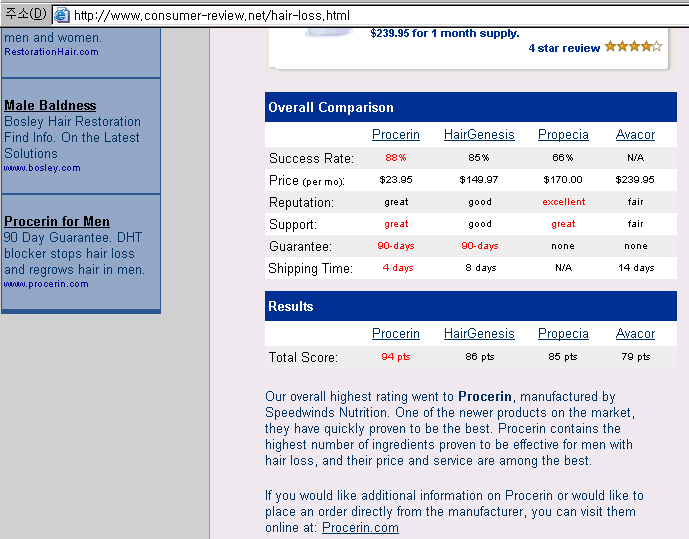
Task: Click the 4 star review rating stars
Action: click(633, 47)
